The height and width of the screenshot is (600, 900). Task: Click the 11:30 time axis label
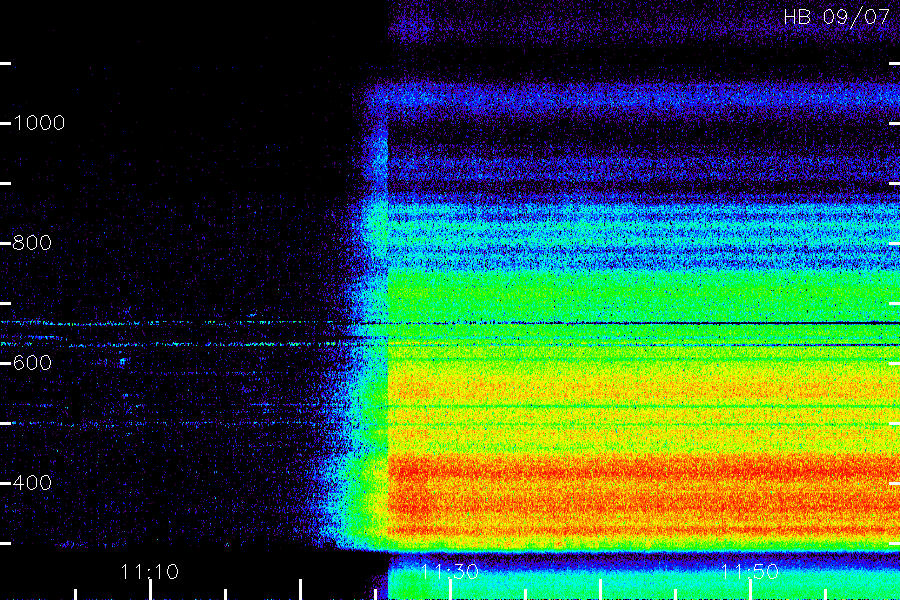(x=449, y=572)
